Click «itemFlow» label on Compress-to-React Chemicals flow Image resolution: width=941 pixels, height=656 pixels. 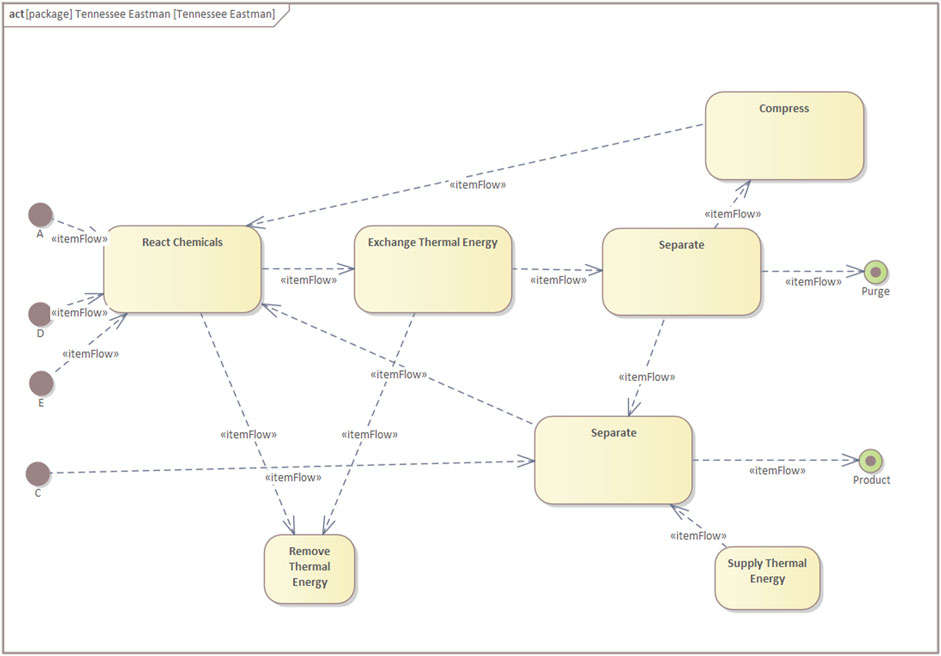[478, 185]
